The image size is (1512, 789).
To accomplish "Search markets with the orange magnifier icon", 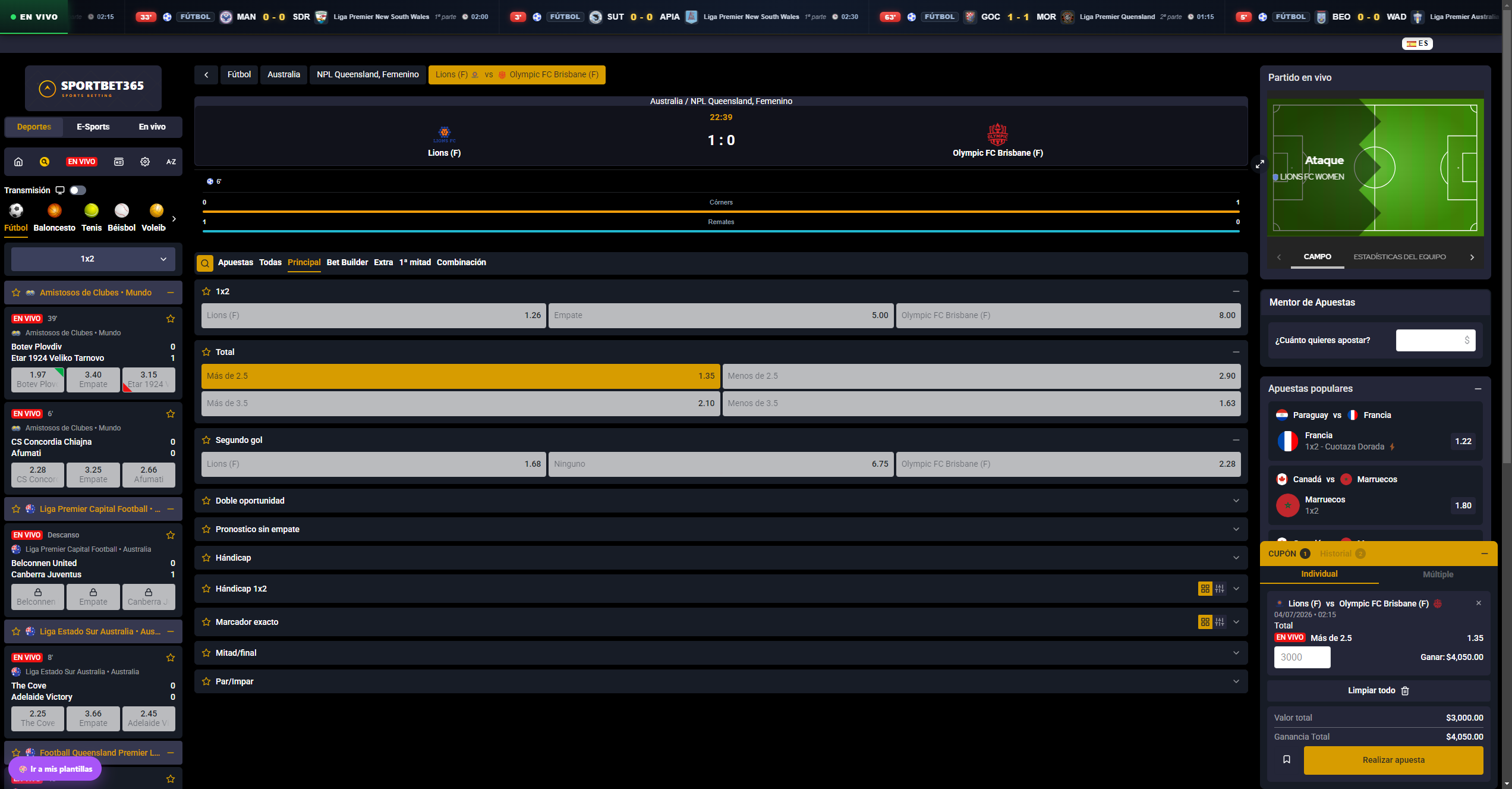I will tap(205, 263).
